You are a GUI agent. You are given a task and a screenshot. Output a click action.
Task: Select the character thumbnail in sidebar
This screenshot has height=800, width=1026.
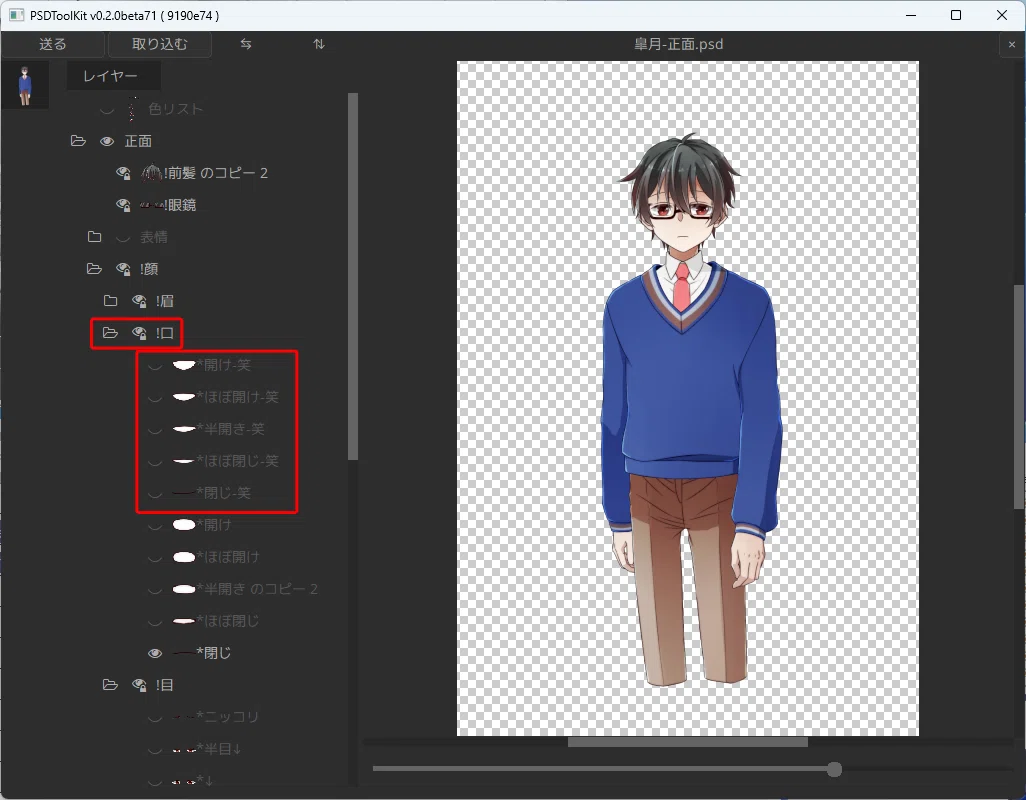25,86
